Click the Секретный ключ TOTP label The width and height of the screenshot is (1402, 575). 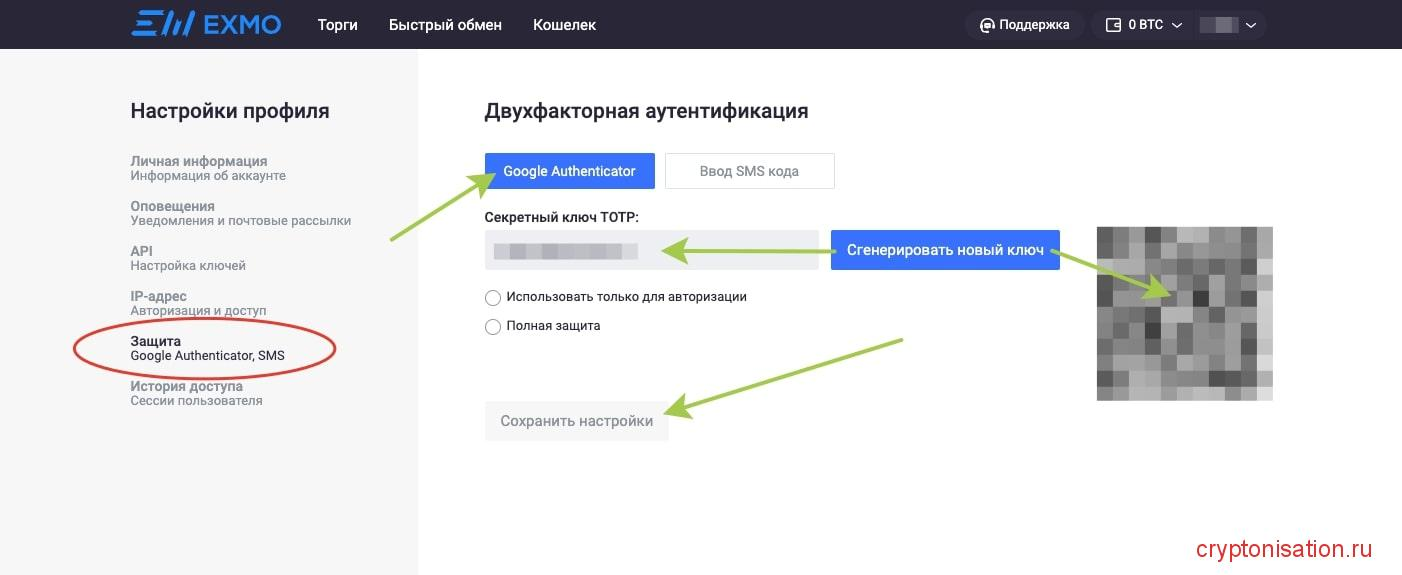[x=561, y=217]
